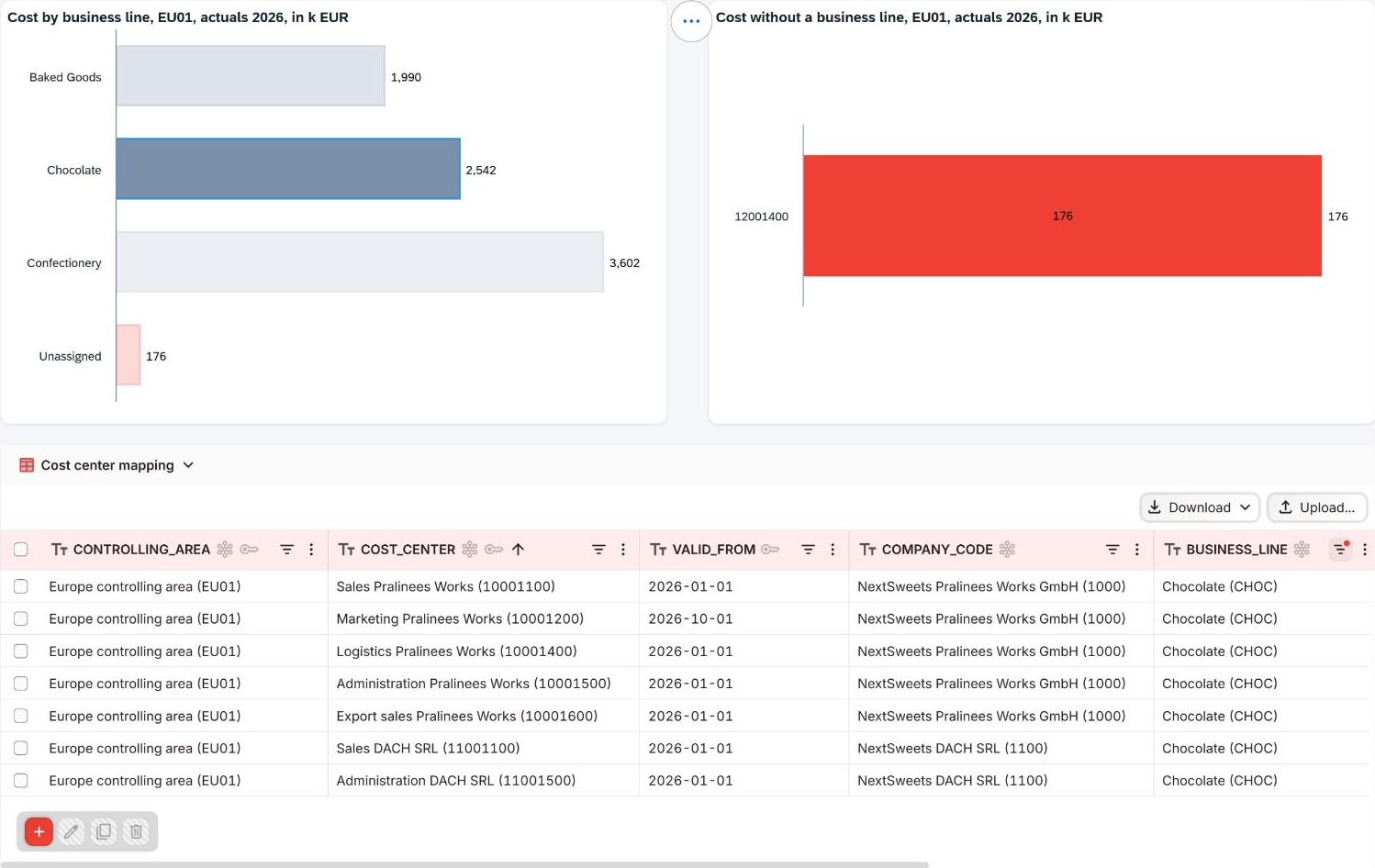Check the Sales DACH SRL row
Viewport: 1375px width, 868px height.
point(20,749)
